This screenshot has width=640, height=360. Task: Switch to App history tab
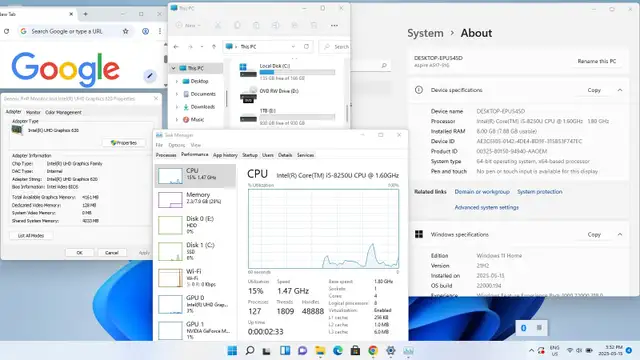[x=225, y=155]
